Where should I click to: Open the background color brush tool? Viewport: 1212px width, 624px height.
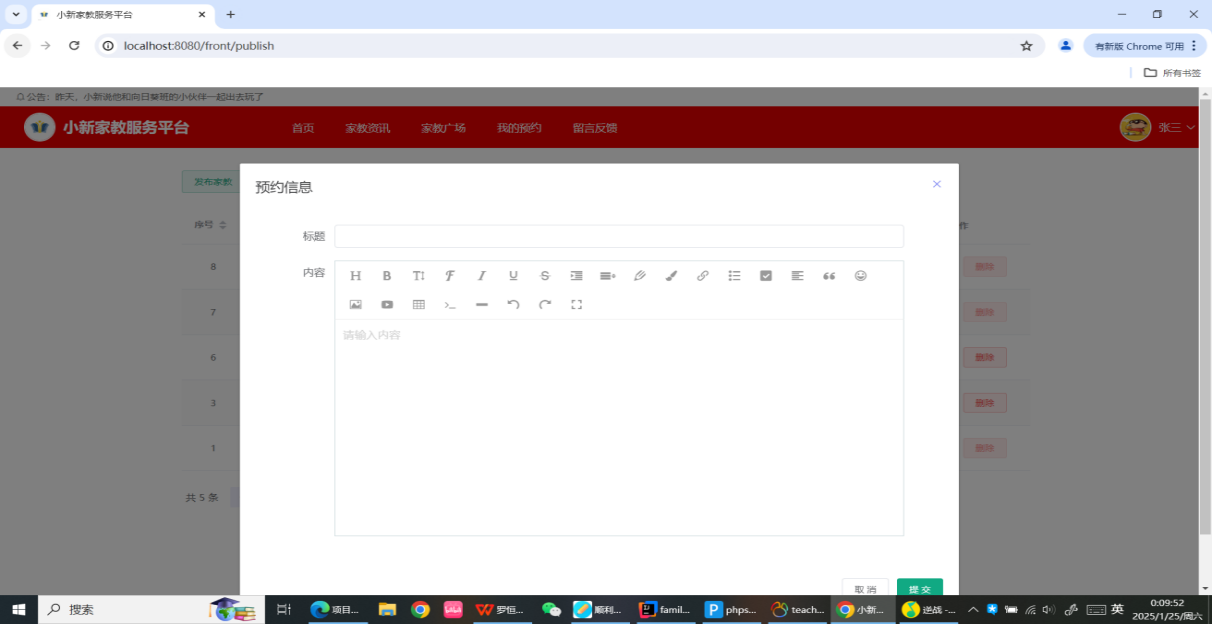coord(671,276)
